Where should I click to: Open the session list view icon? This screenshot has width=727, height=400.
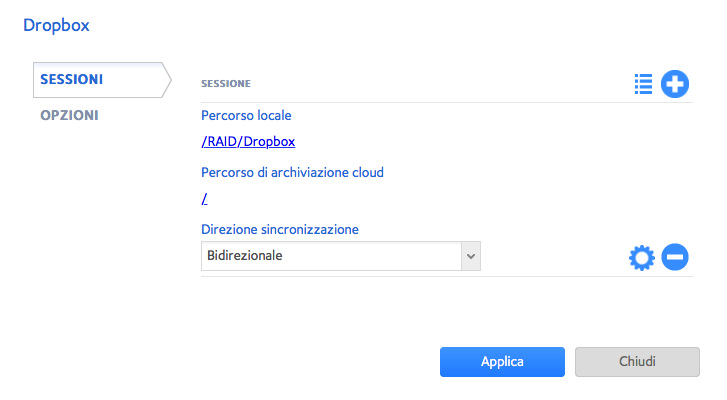(643, 84)
